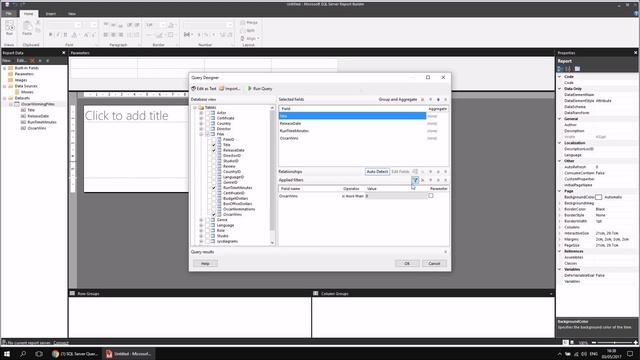640x360 pixels.
Task: Switch to the Insert ribbon tab
Action: click(51, 14)
